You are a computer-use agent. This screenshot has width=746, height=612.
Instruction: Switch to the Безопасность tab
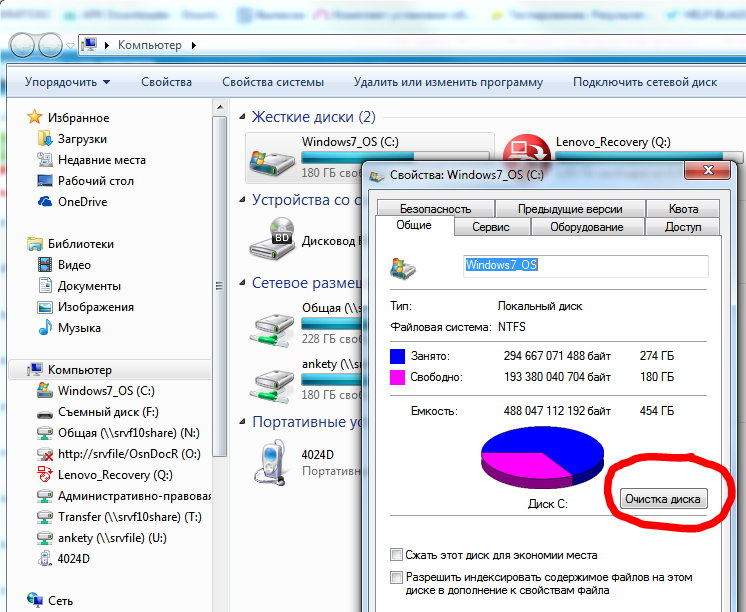(435, 209)
